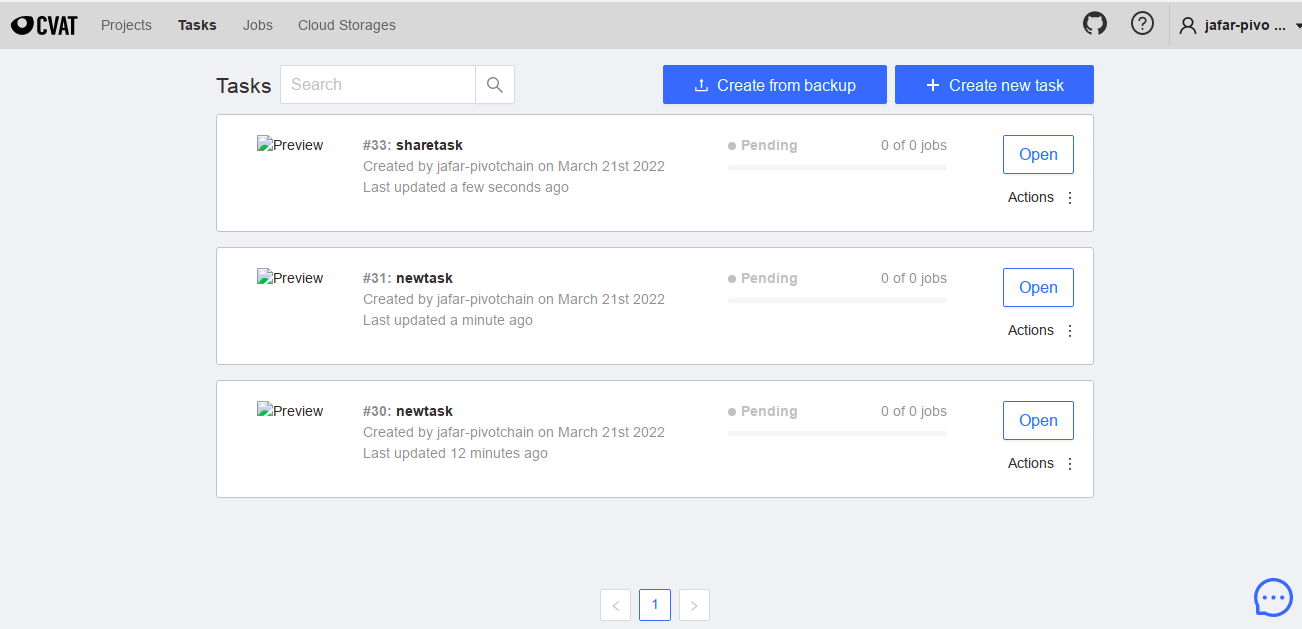Screen dimensions: 1302x629
Task: Click the progress bar of task #30
Action: point(837,433)
